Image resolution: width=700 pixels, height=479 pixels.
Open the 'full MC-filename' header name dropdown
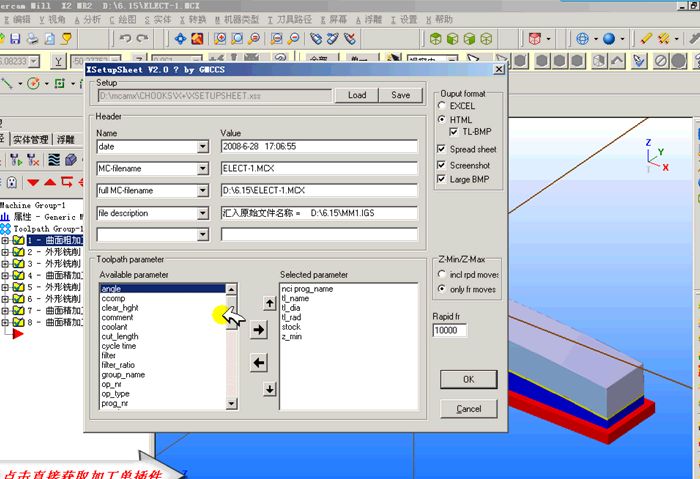[203, 191]
